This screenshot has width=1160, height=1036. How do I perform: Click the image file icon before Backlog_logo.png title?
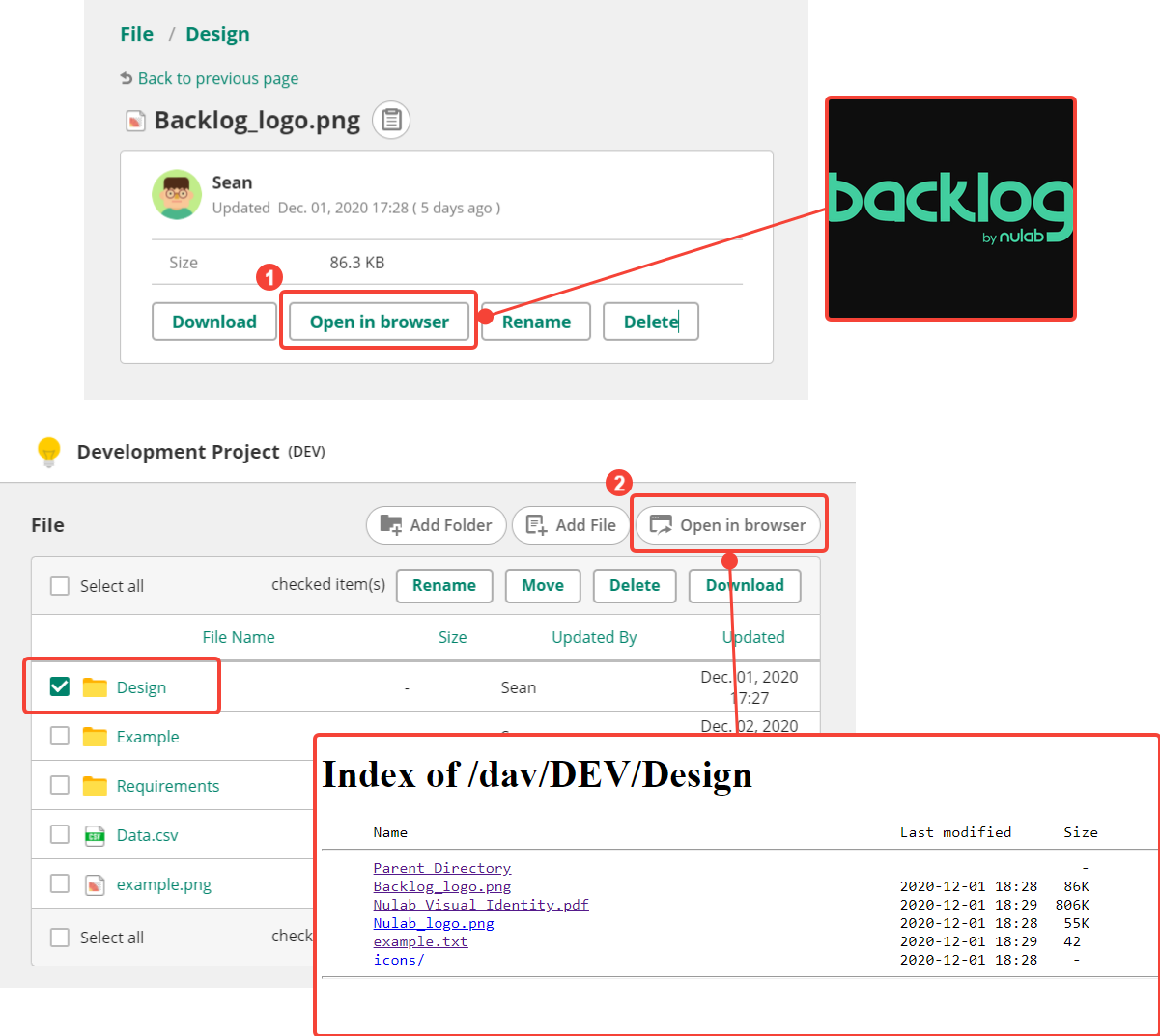(x=136, y=121)
